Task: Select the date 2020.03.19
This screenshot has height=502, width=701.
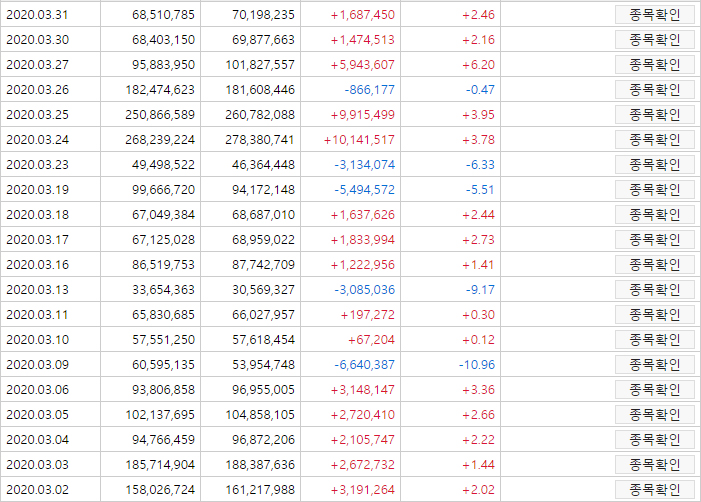Action: point(38,190)
